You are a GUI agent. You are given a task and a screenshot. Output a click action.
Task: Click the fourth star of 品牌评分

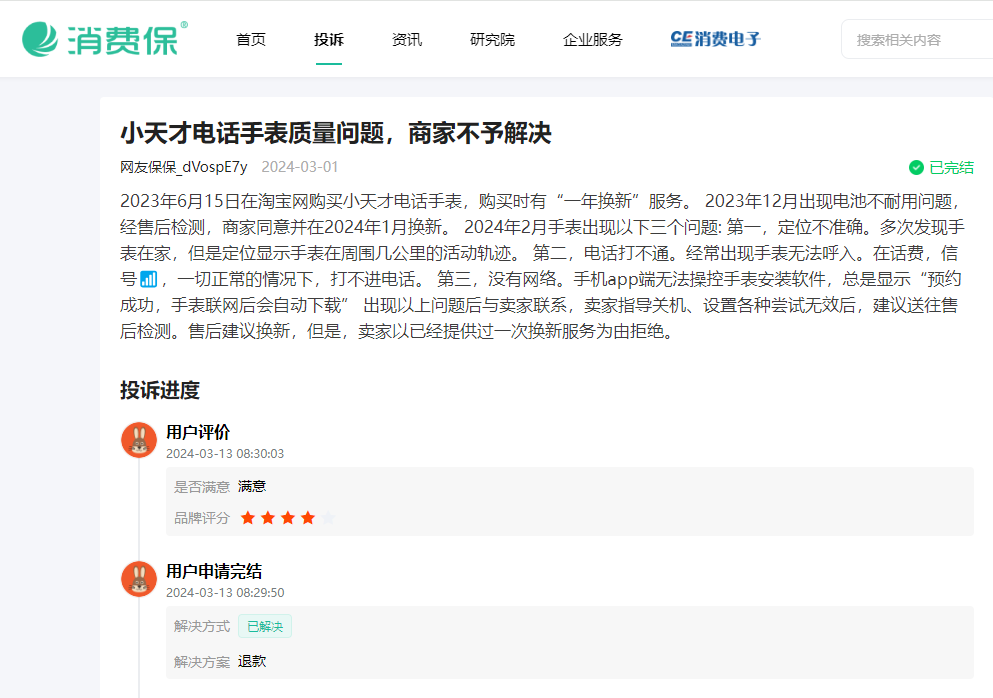point(308,518)
